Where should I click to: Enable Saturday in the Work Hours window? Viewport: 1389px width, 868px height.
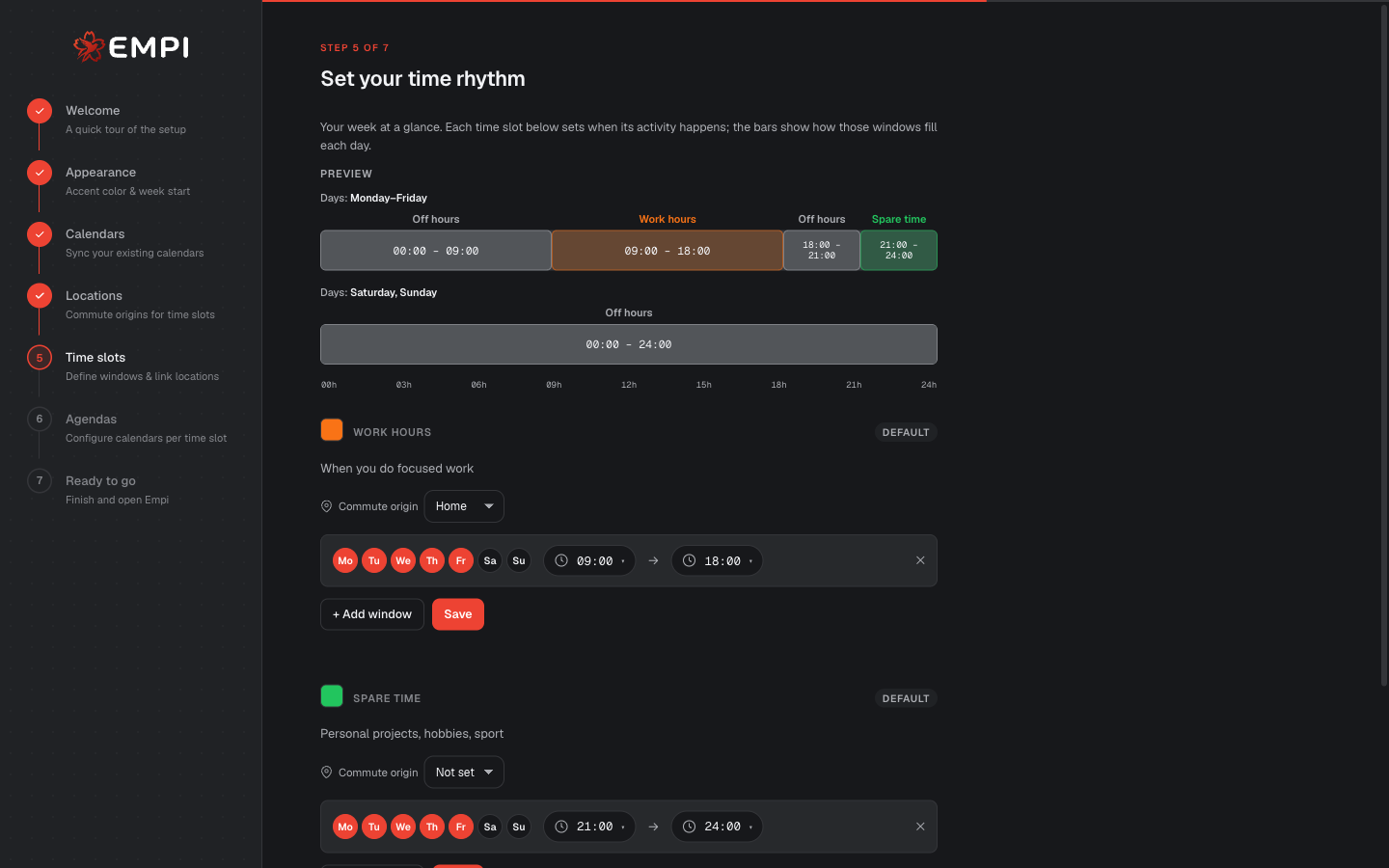[x=490, y=560]
